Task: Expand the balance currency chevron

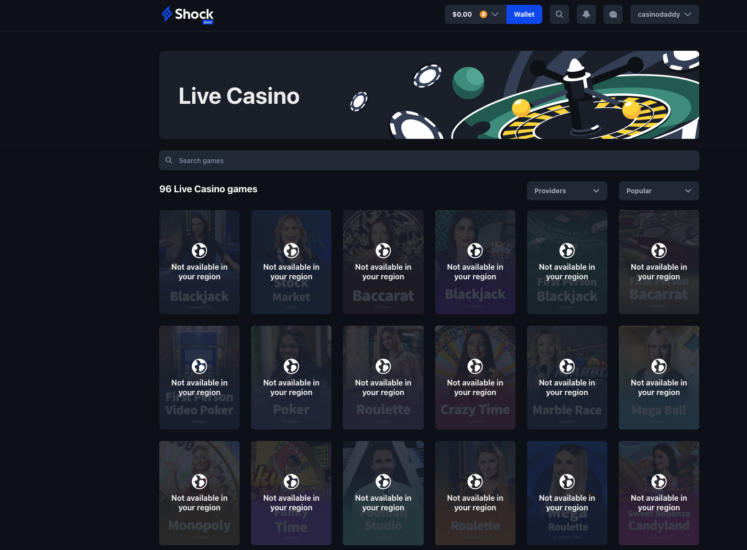Action: [495, 14]
